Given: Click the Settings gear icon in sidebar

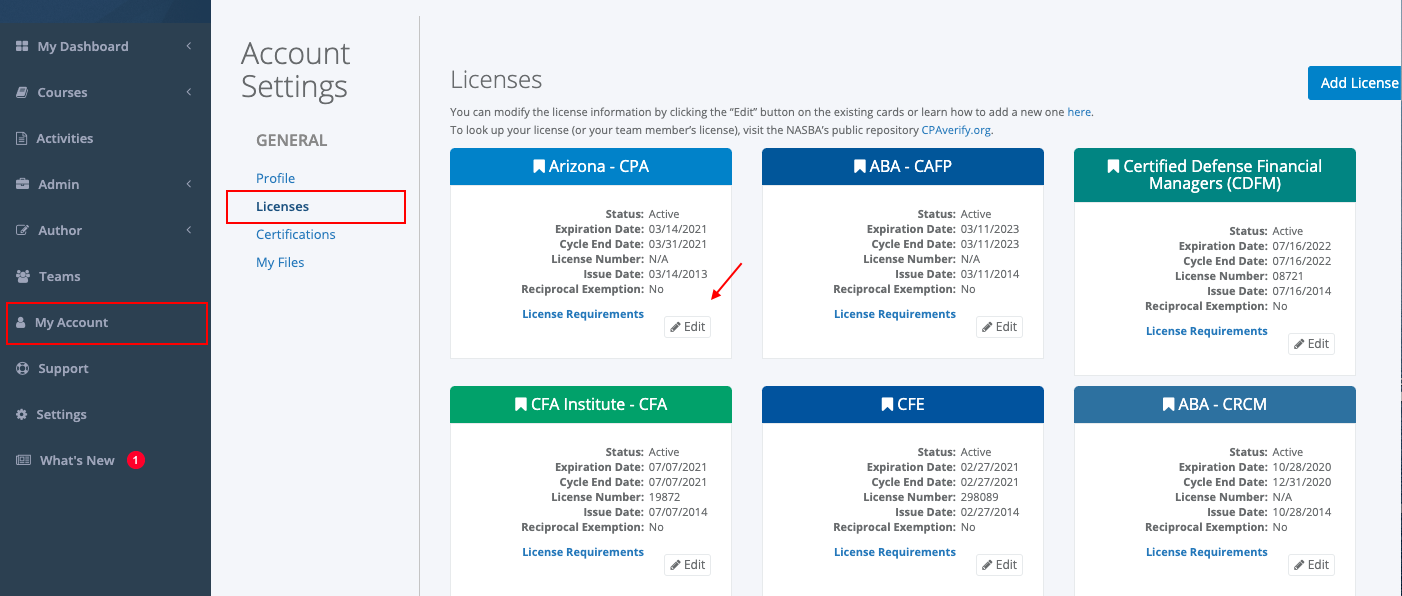Looking at the screenshot, I should (x=22, y=414).
